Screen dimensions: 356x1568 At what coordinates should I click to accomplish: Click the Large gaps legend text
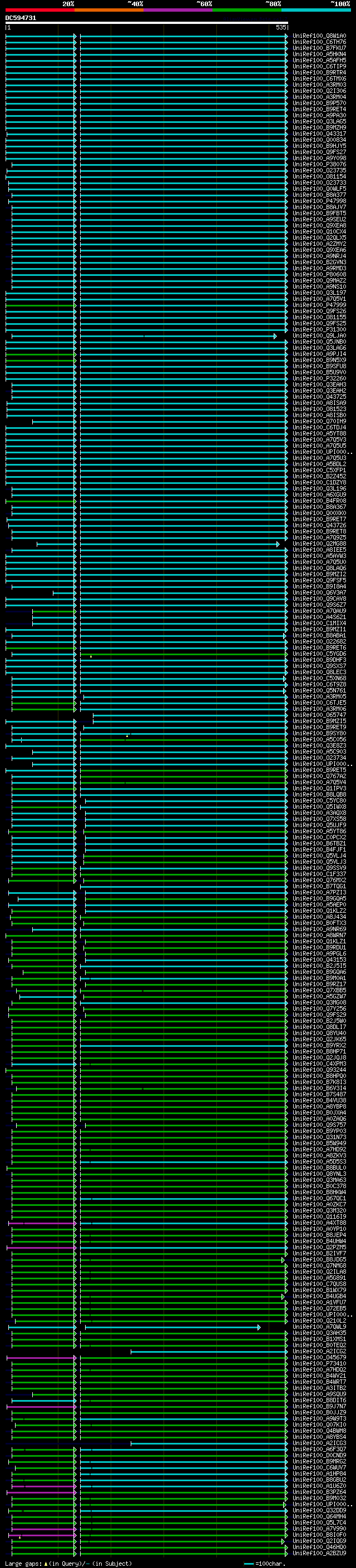point(68,1563)
